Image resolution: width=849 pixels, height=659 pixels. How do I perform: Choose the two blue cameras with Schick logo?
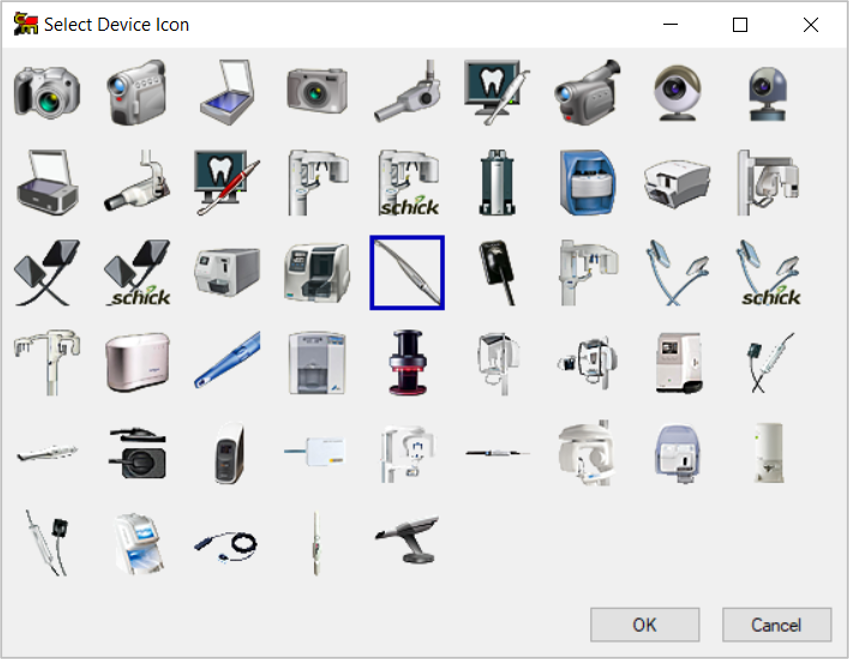(x=768, y=272)
